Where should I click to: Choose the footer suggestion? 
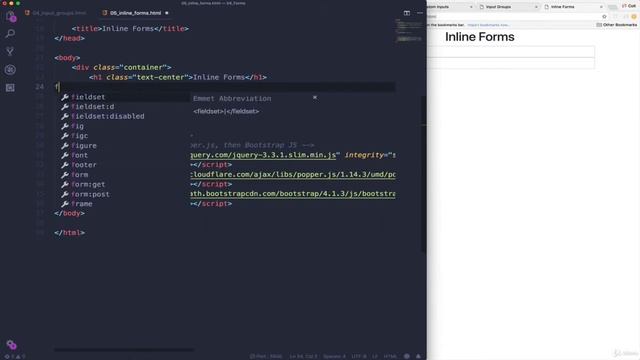[x=124, y=165]
